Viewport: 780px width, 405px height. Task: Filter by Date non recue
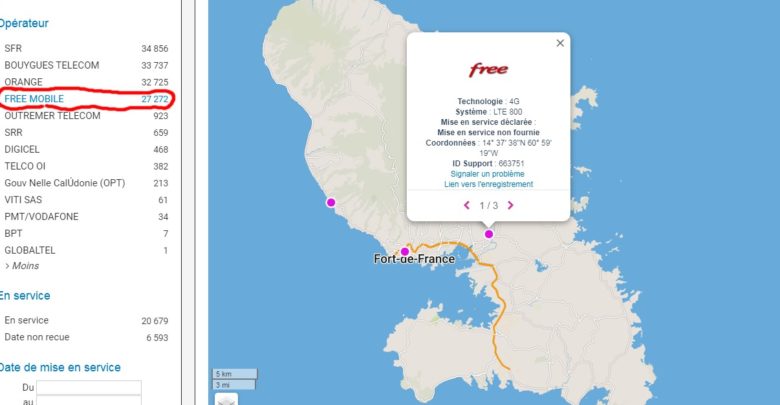point(86,337)
